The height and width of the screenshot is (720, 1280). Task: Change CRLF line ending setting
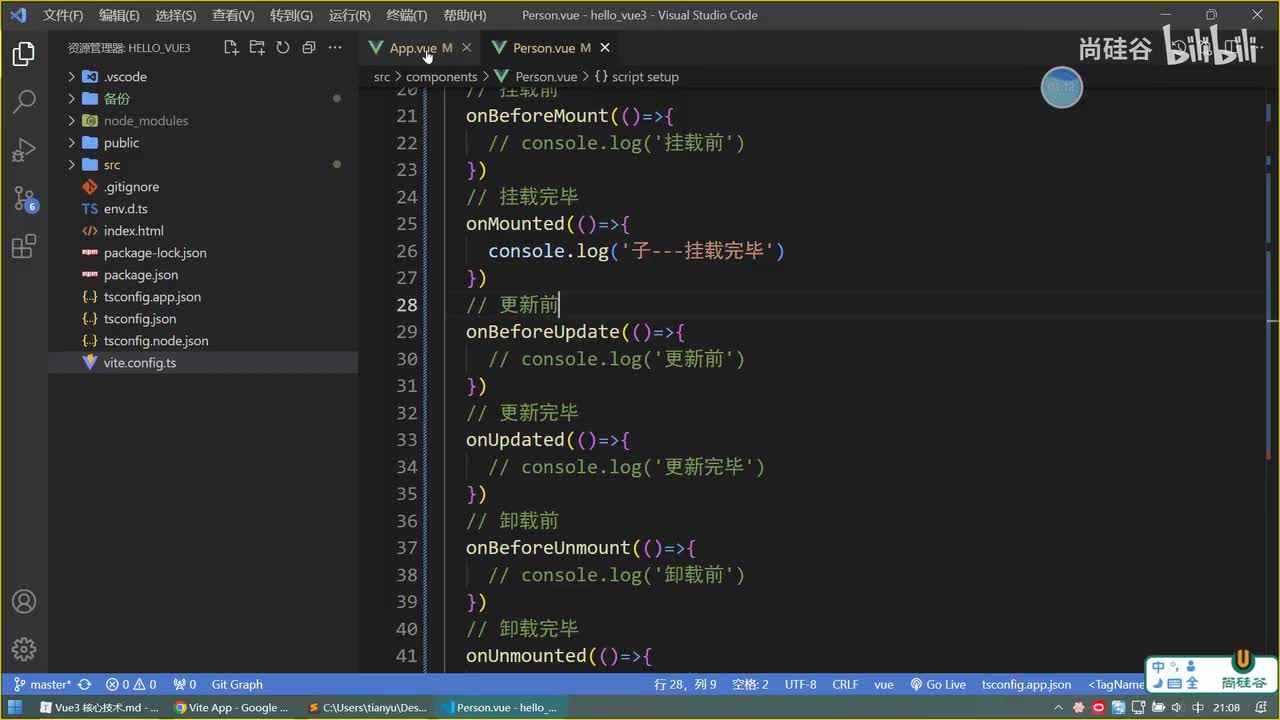click(845, 685)
